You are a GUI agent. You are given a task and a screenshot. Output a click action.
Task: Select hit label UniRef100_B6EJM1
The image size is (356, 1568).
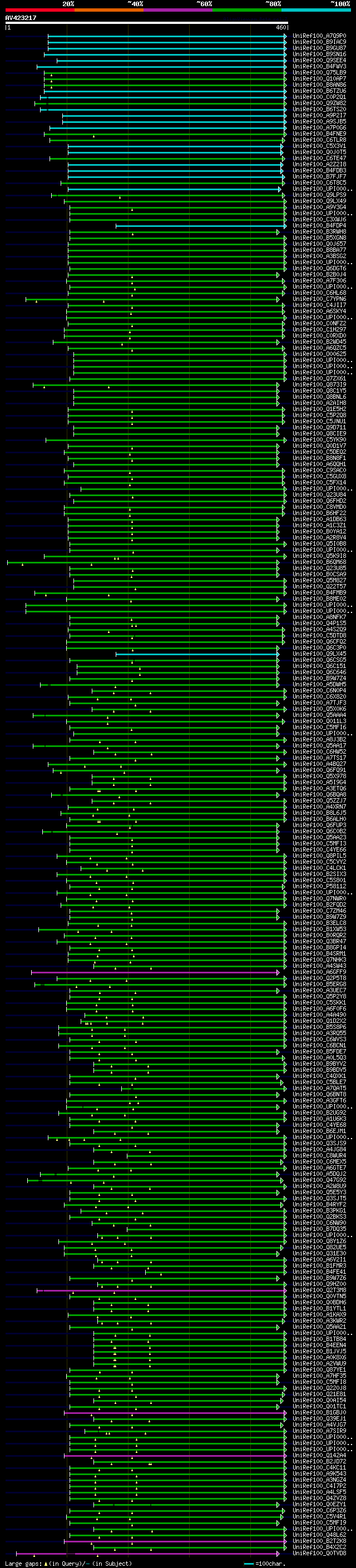(x=319, y=1131)
